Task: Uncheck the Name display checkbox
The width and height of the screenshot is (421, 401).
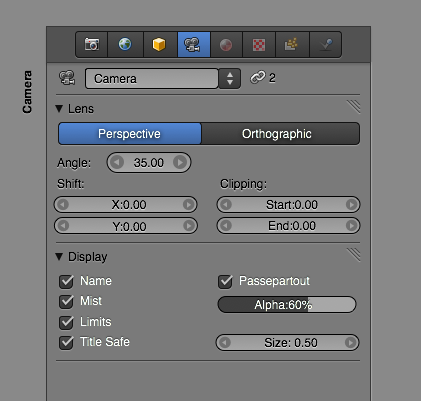Action: [x=66, y=281]
